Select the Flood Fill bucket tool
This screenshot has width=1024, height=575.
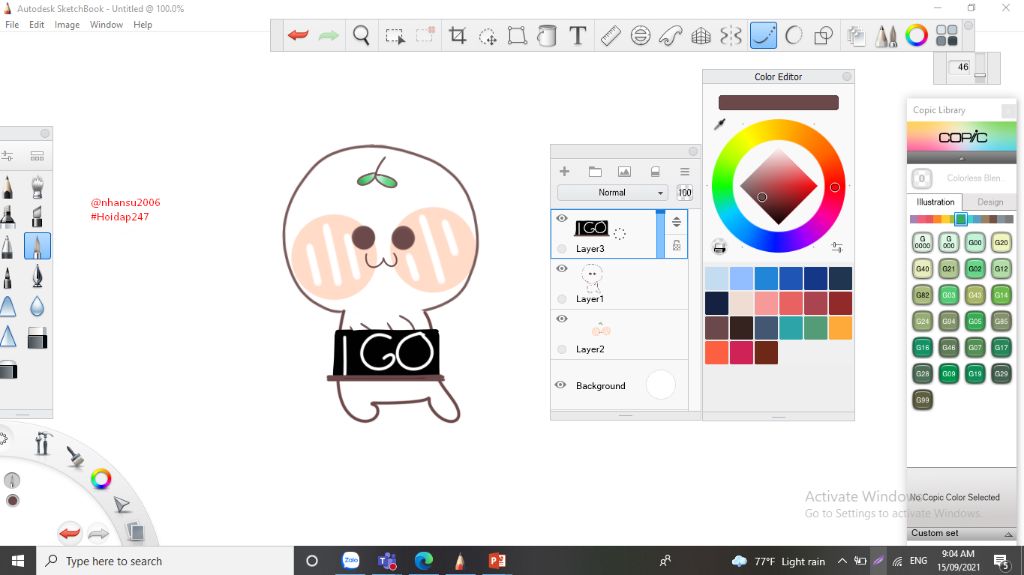coord(547,35)
